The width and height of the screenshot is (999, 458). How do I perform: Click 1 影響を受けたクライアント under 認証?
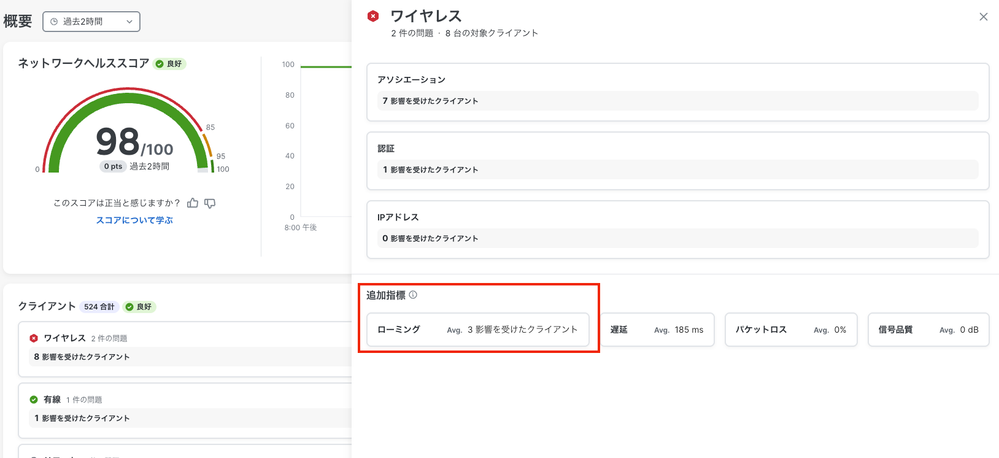click(431, 169)
